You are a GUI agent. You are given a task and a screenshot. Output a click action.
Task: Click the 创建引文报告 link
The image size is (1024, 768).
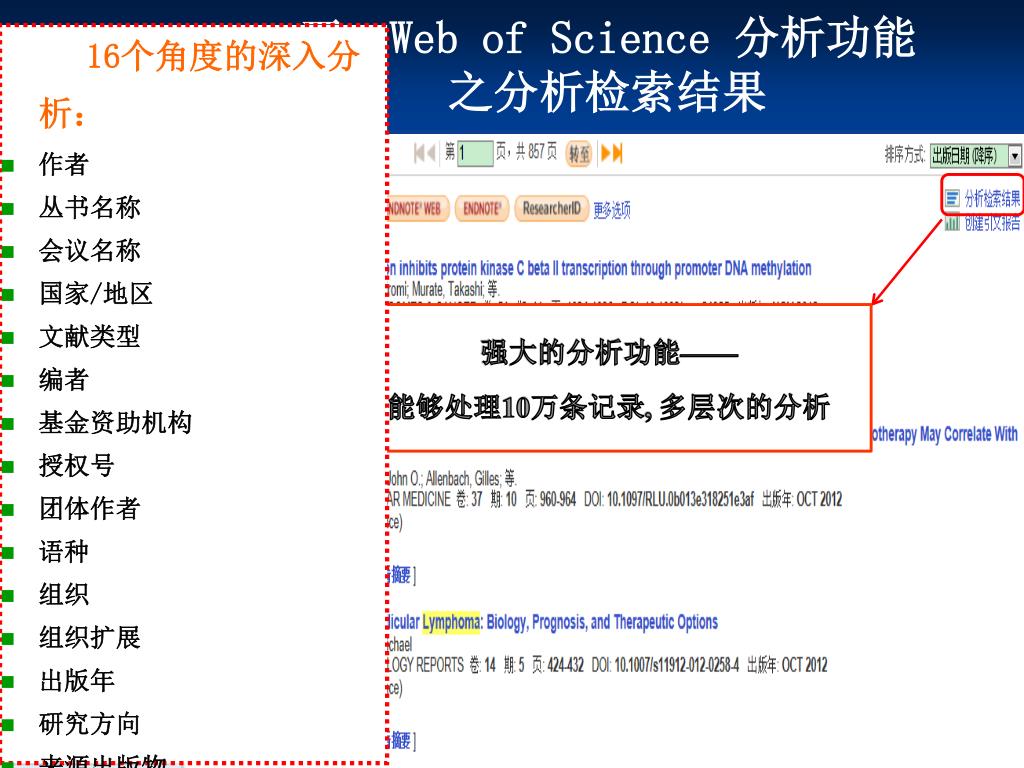pos(992,223)
